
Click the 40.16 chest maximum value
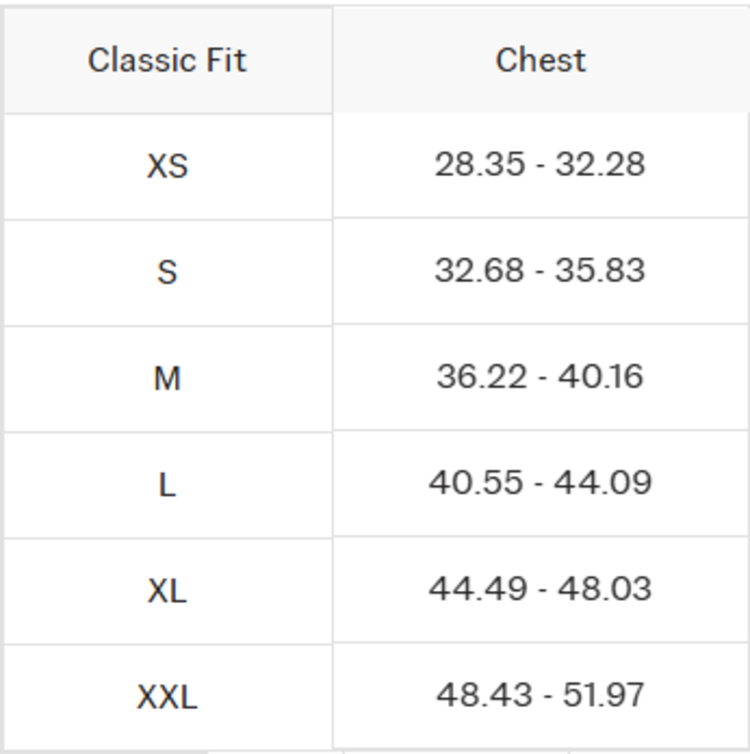tap(600, 376)
